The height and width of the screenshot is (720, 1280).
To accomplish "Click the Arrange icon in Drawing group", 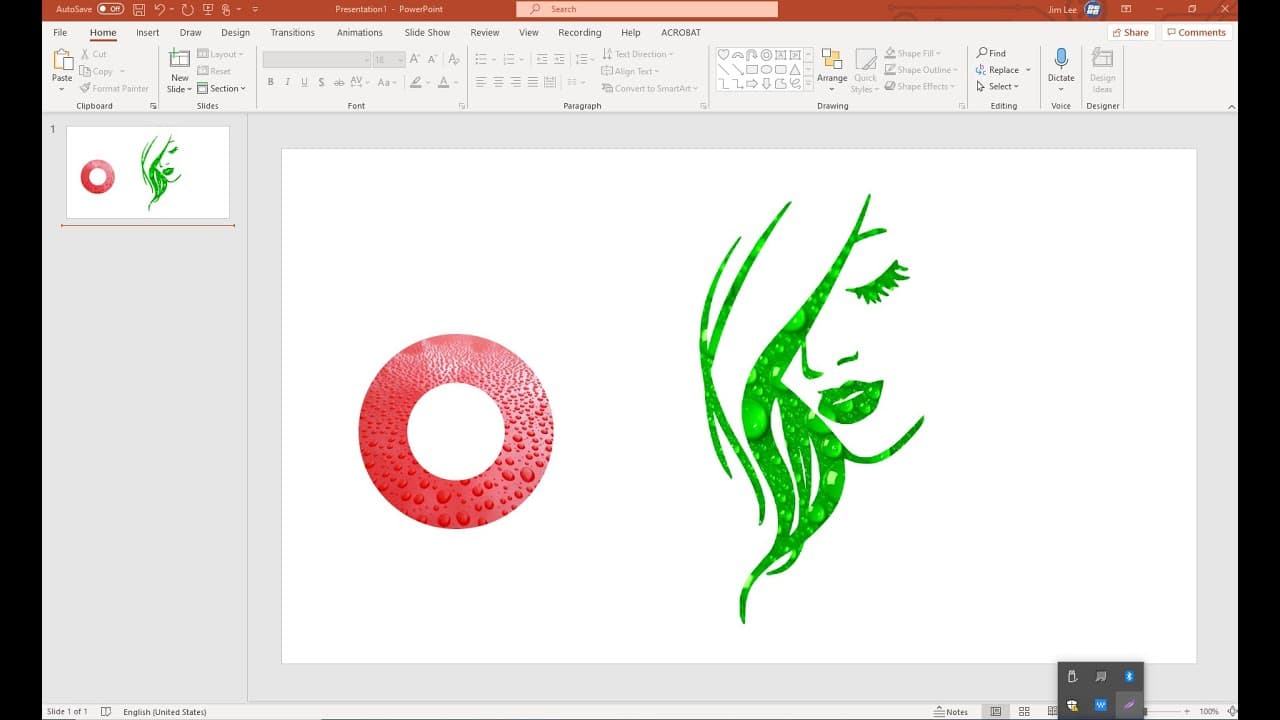I will click(x=831, y=59).
